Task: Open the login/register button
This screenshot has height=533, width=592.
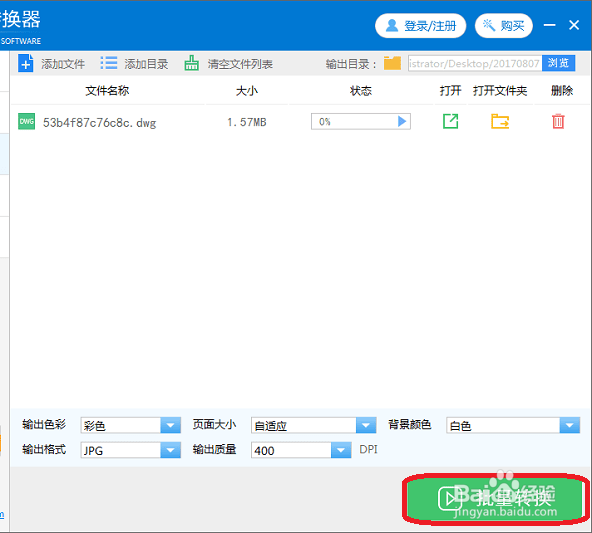Action: [x=421, y=26]
